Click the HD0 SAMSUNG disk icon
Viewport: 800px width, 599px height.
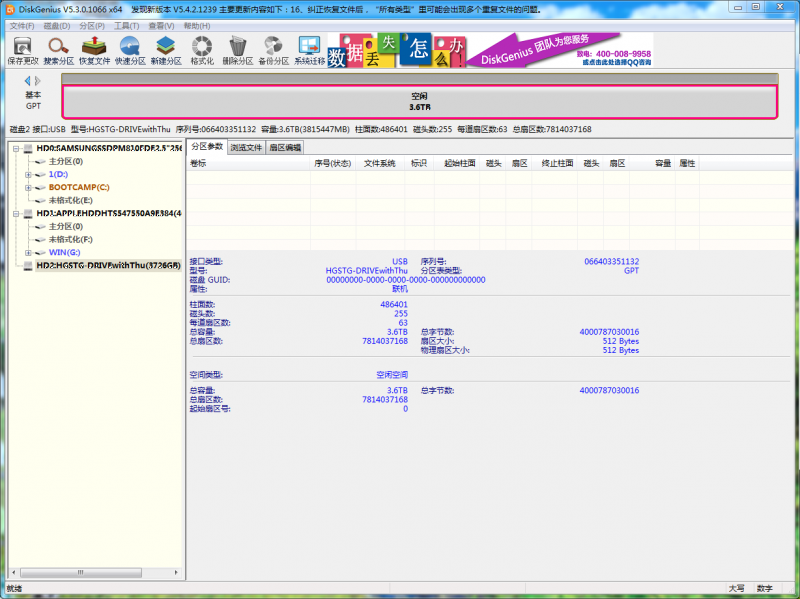point(28,148)
